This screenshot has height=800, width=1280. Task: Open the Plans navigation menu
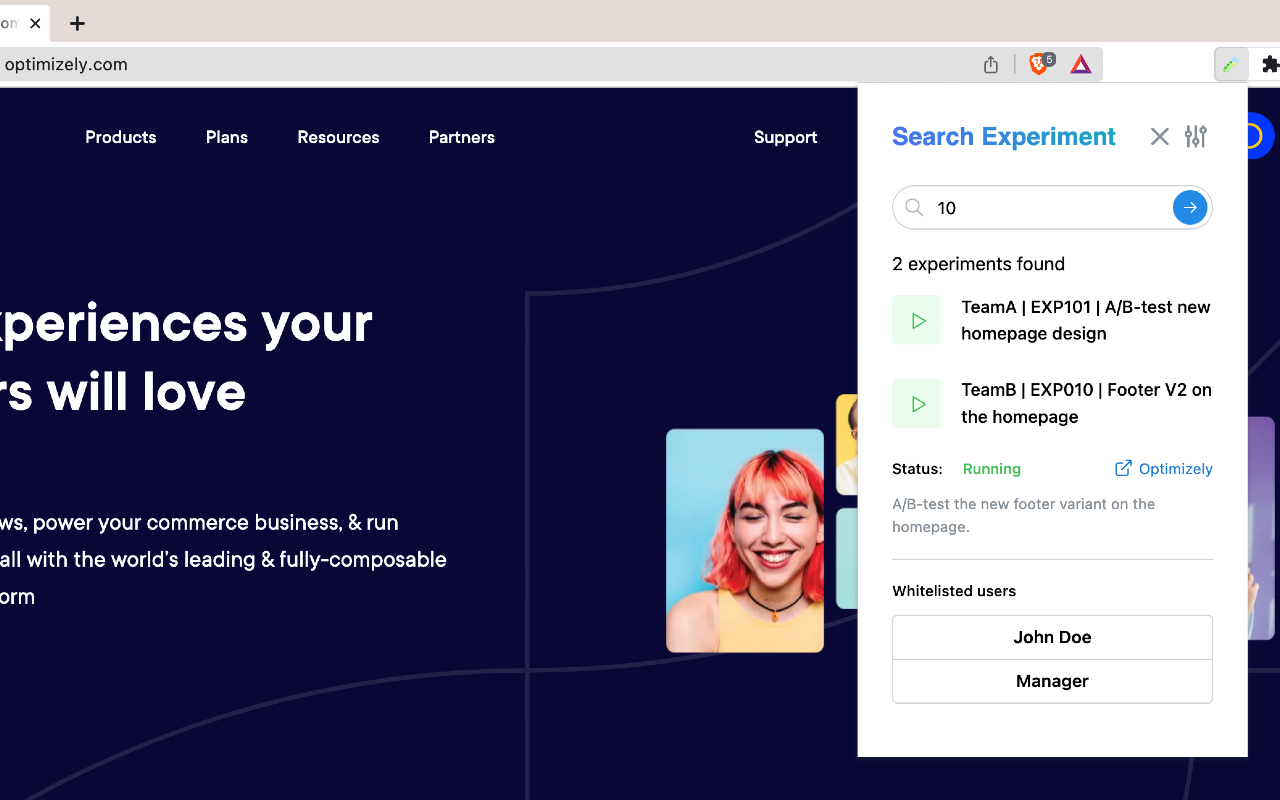click(x=227, y=137)
